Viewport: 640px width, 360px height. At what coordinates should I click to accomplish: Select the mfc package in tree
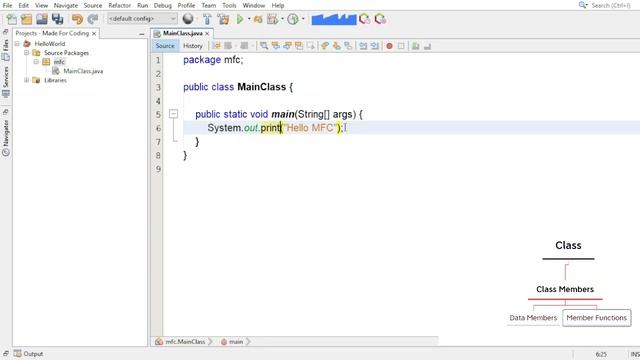59,62
